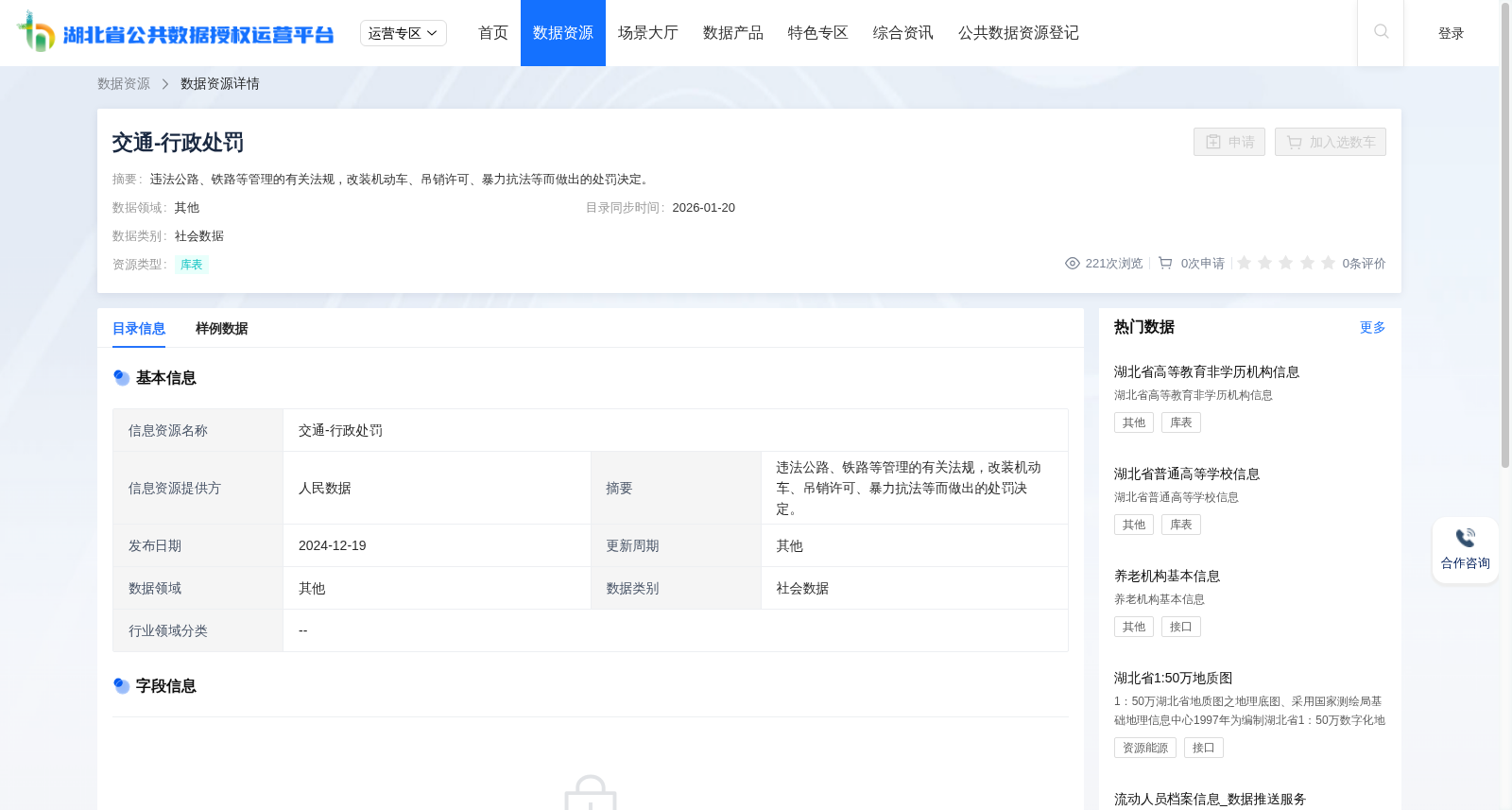Screen dimensions: 1512x810
Task: Click 库表 tag under 湖北省高等教育非学历机构信息
Action: tap(1181, 422)
